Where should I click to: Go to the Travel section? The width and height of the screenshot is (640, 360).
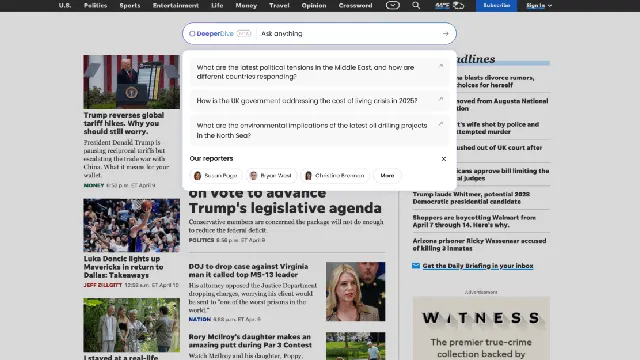tap(279, 5)
